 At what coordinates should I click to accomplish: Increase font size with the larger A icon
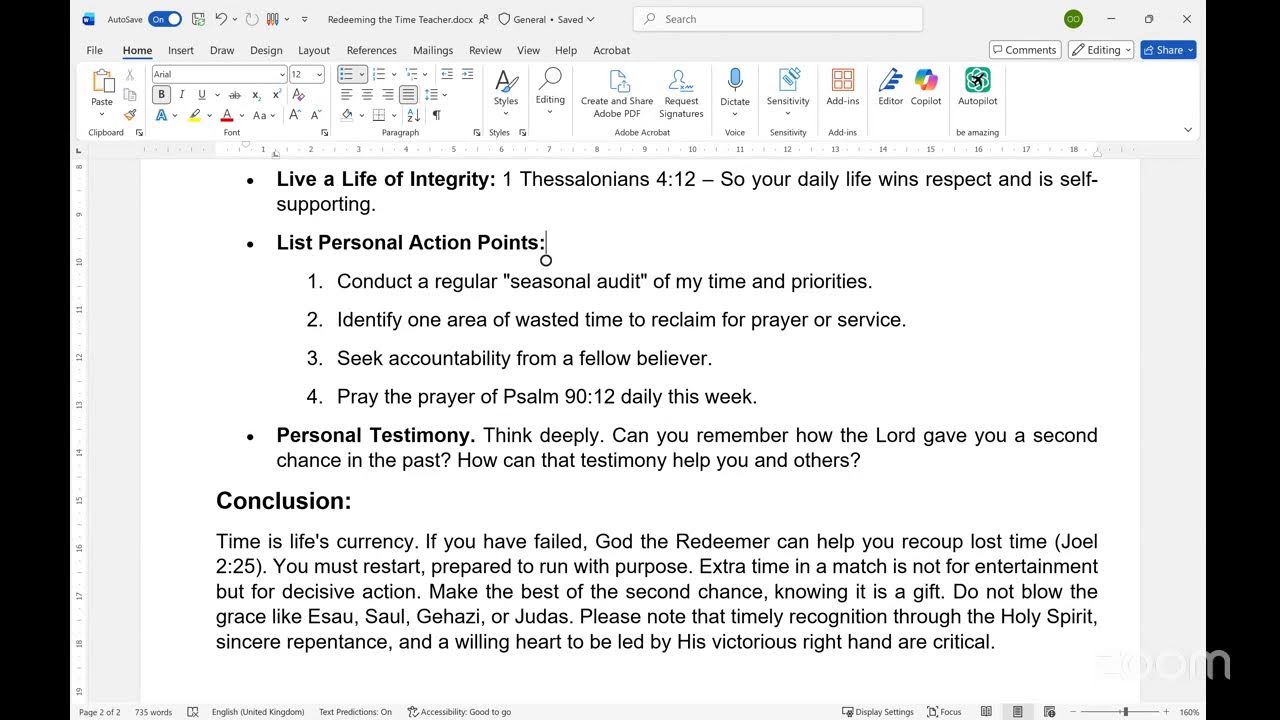click(294, 115)
